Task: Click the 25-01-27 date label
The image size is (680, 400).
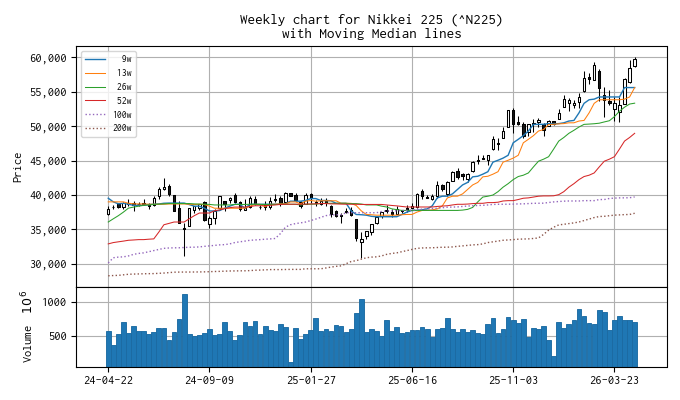Action: 311,380
